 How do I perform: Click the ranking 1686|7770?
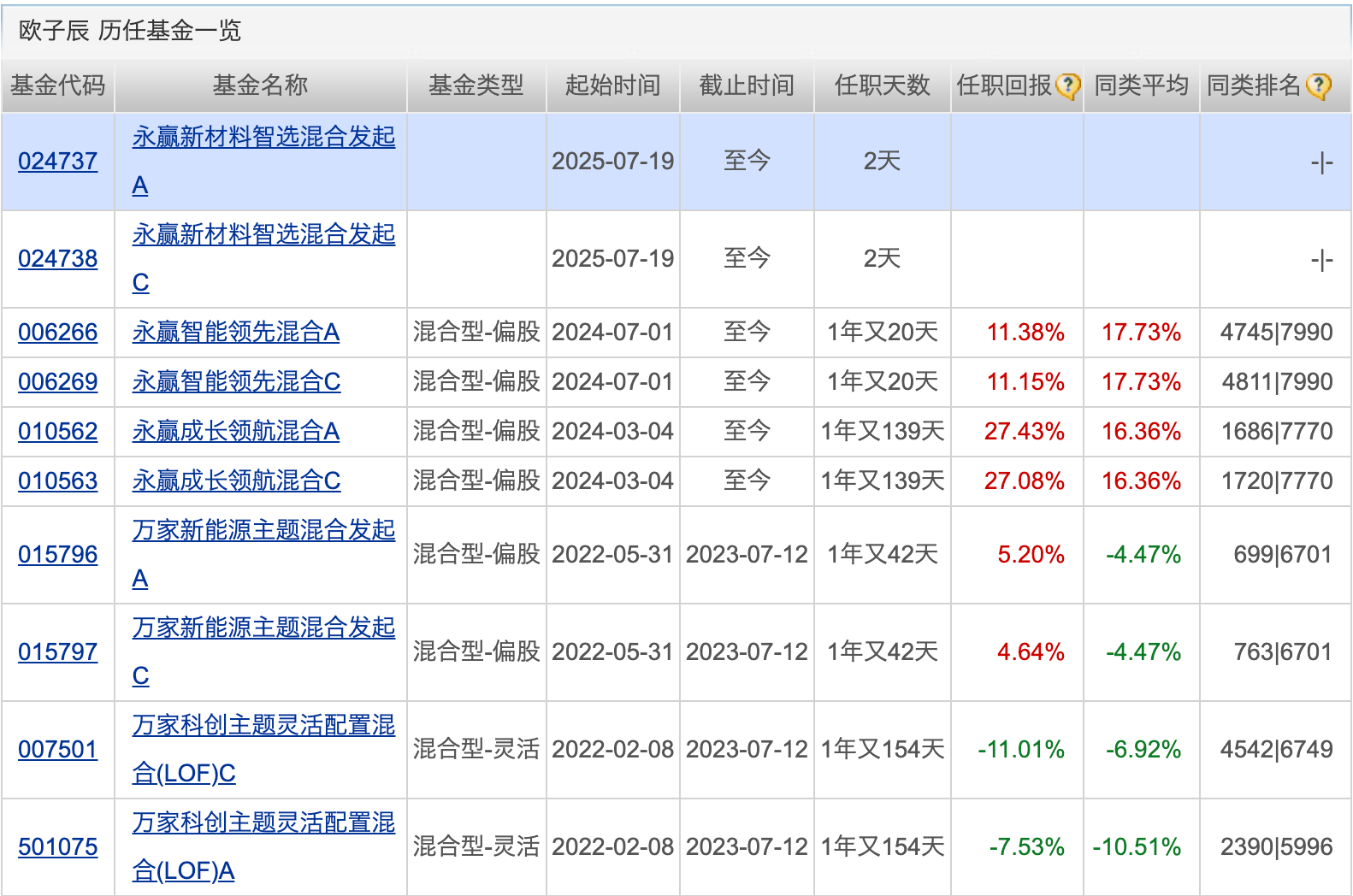coord(1277,431)
